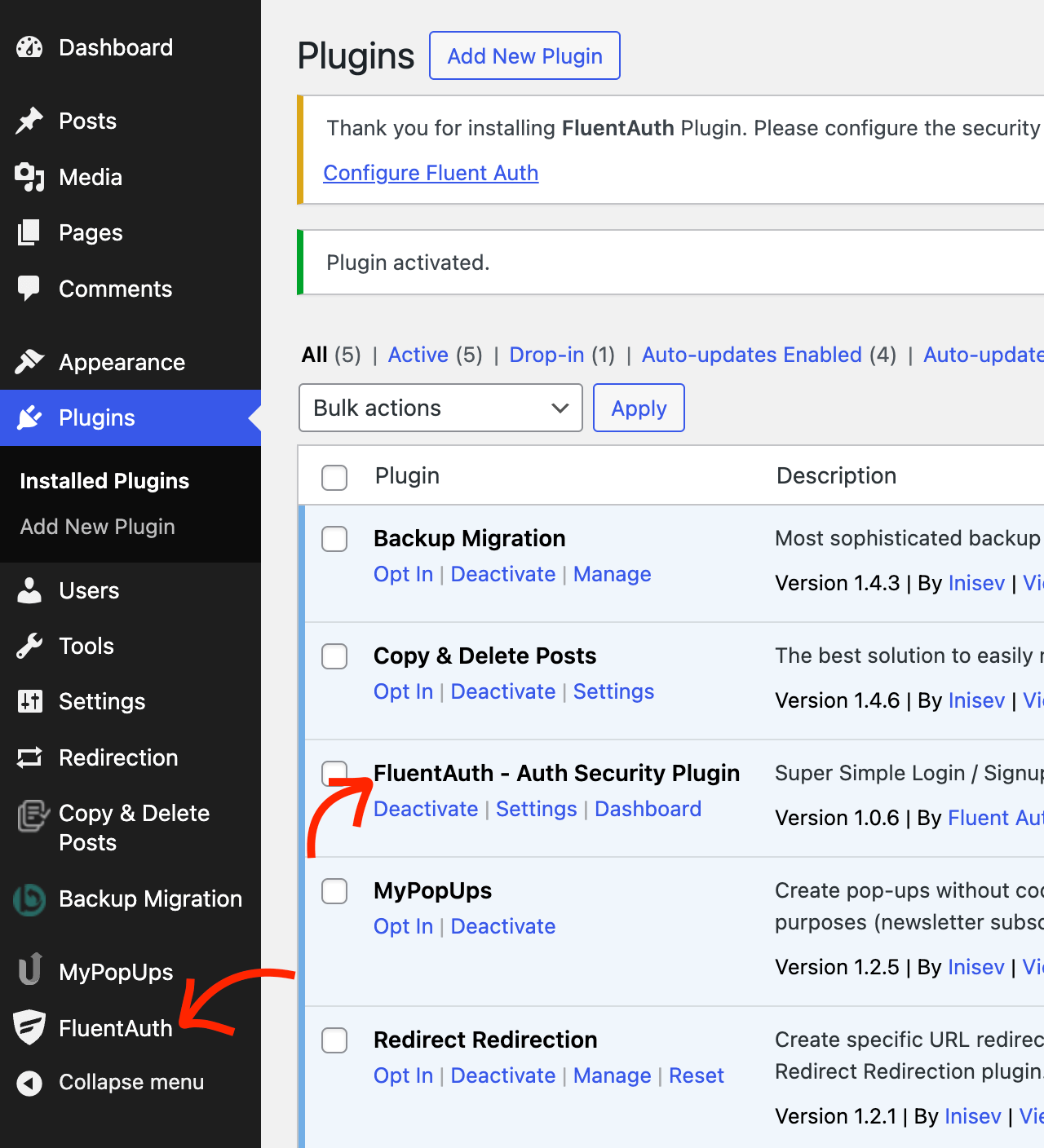Check the MyPopUps plugin checkbox

(x=334, y=891)
